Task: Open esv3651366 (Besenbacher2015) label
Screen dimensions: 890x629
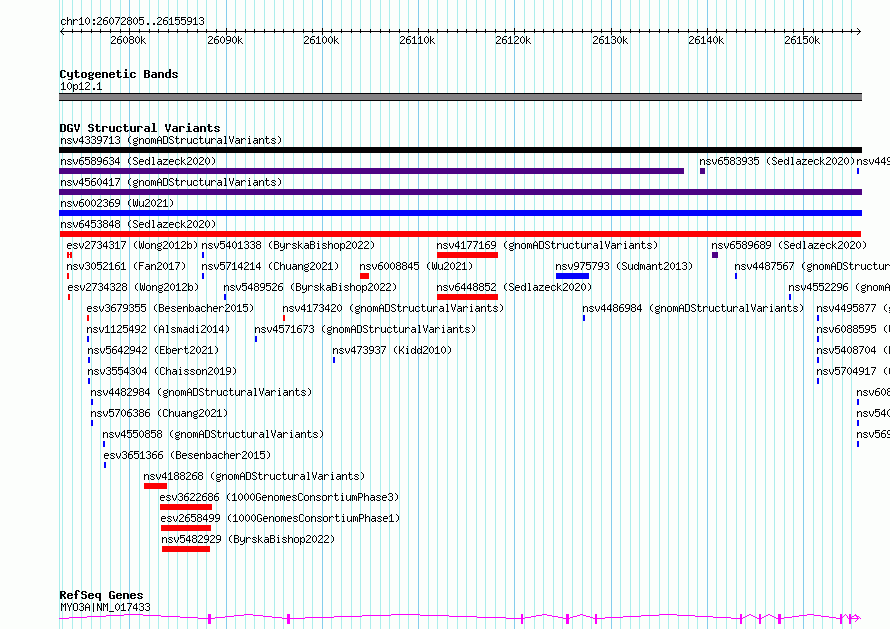Action: [x=187, y=455]
